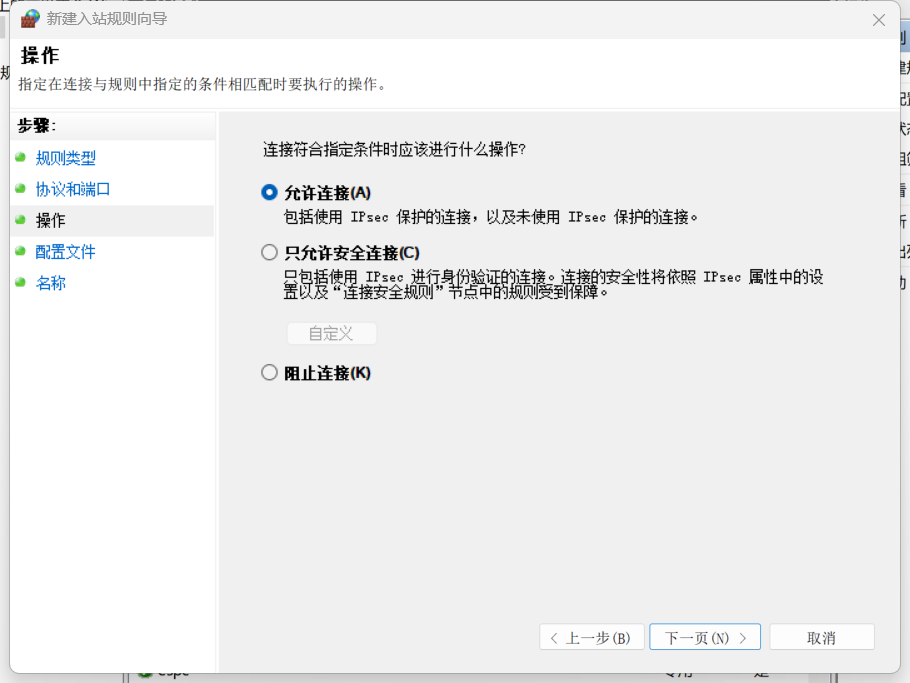Viewport: 910px width, 683px height.
Task: Click green bullet beside 规则类型
Action: click(20, 157)
